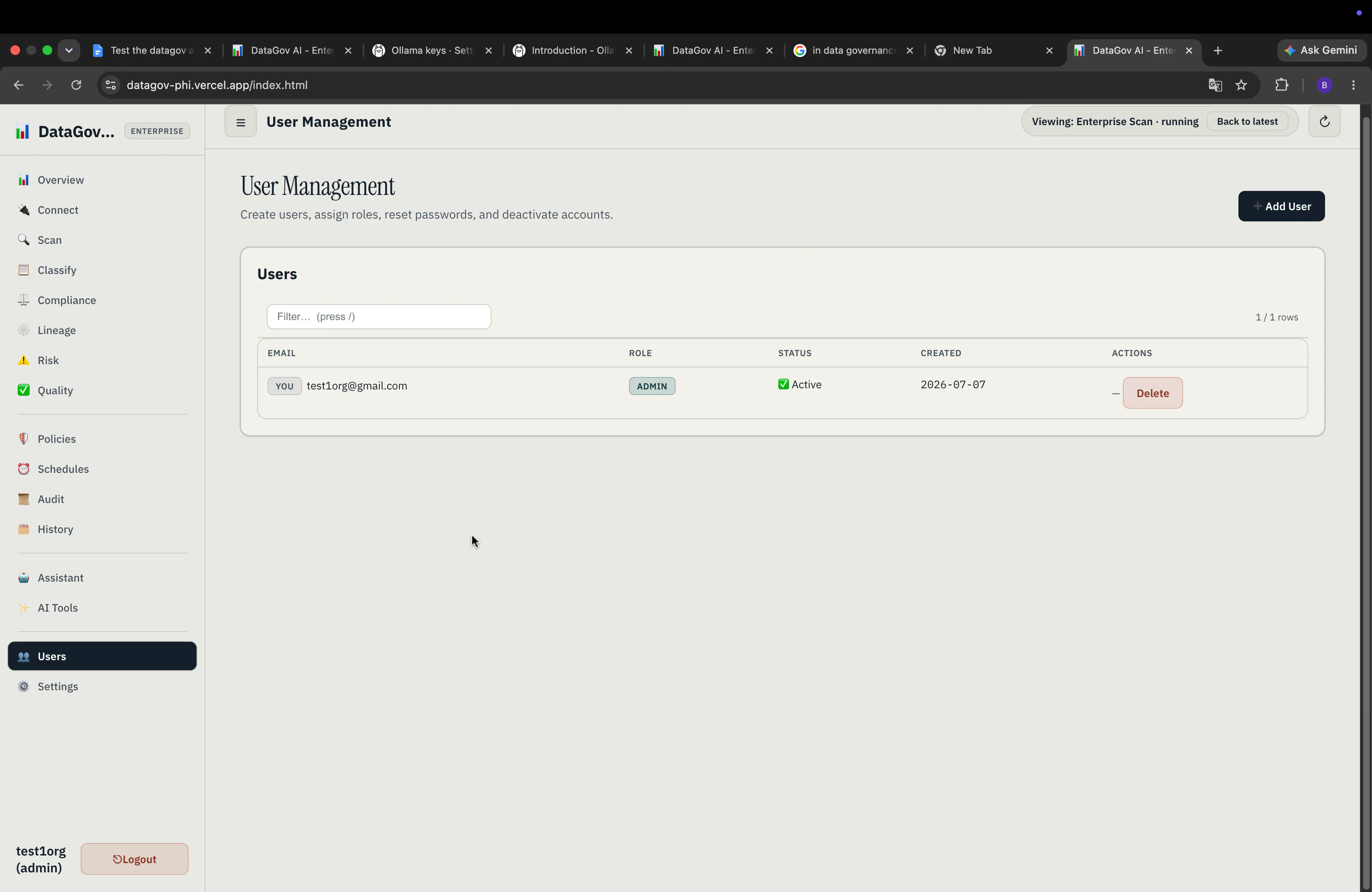Image resolution: width=1372 pixels, height=892 pixels.
Task: Expand the tab search dropdown arrow
Action: 69,50
